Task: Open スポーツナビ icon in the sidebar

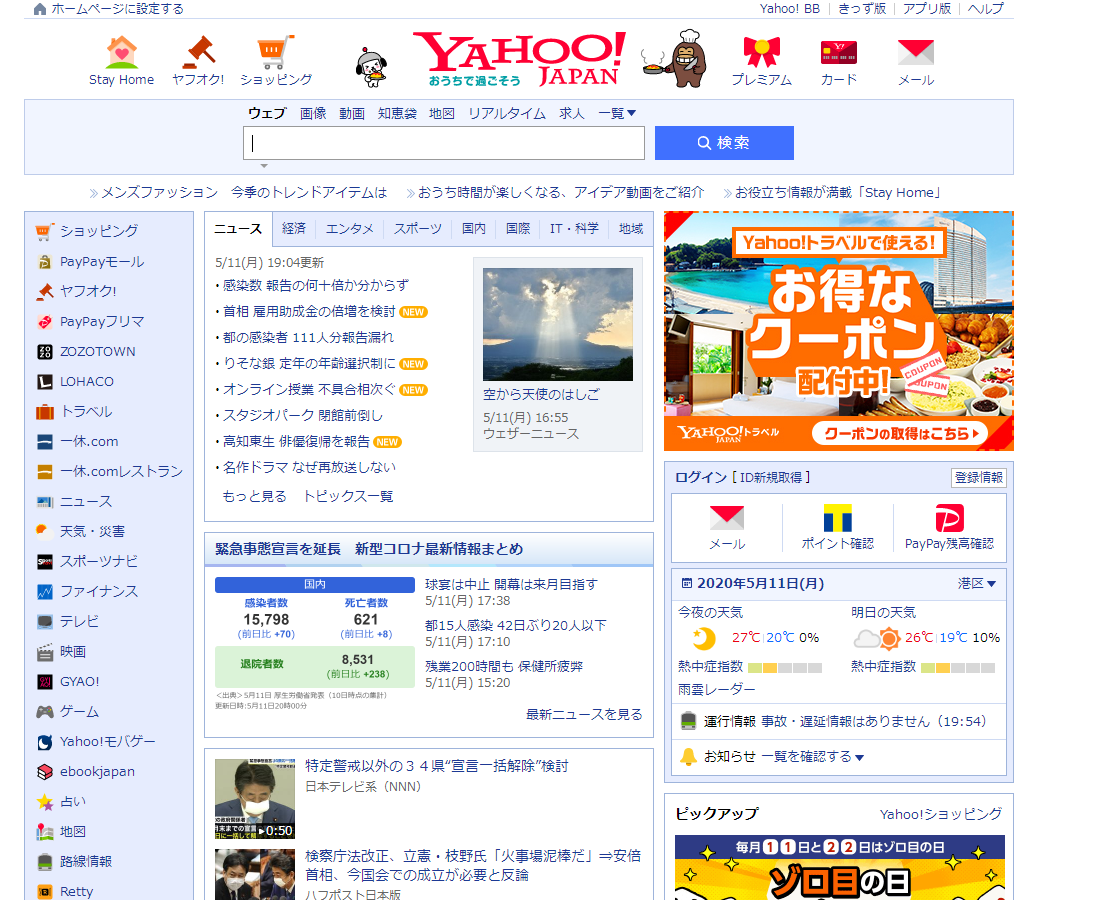Action: 45,561
